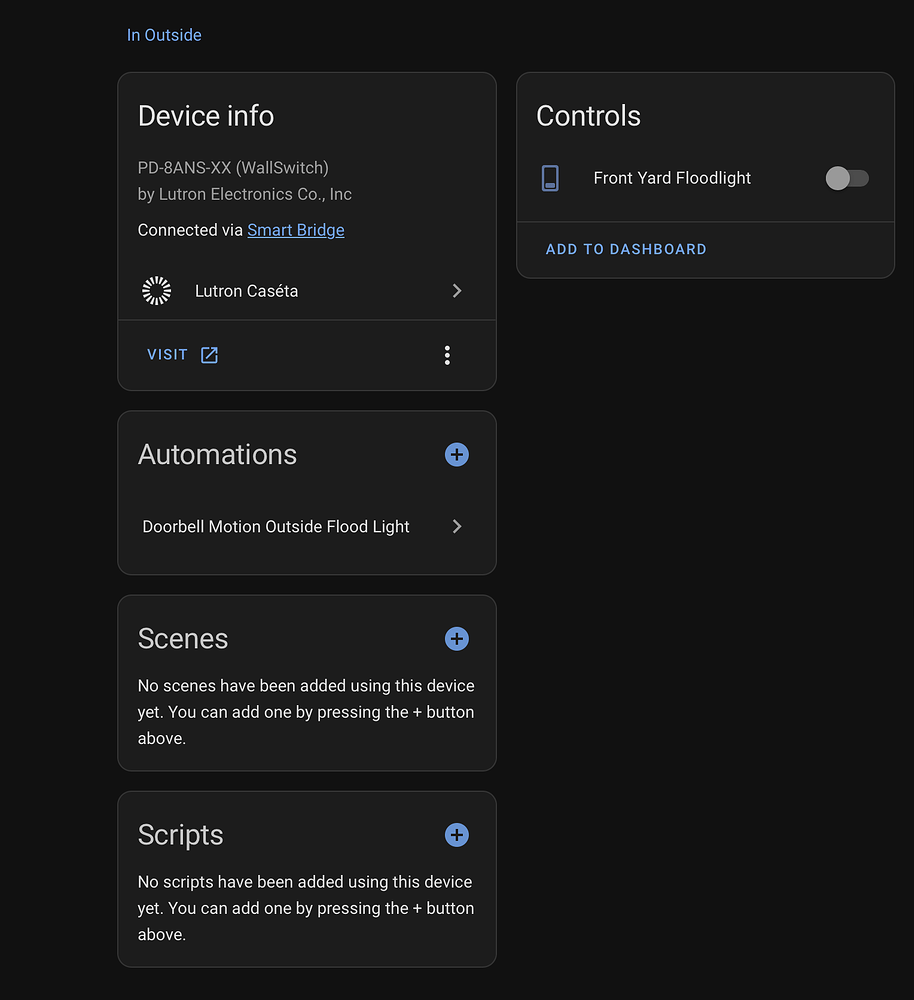Click the Controls card heading

coord(588,116)
